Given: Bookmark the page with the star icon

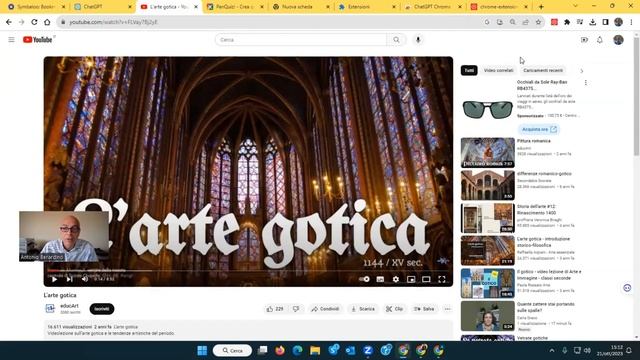Looking at the screenshot, I should 538,22.
